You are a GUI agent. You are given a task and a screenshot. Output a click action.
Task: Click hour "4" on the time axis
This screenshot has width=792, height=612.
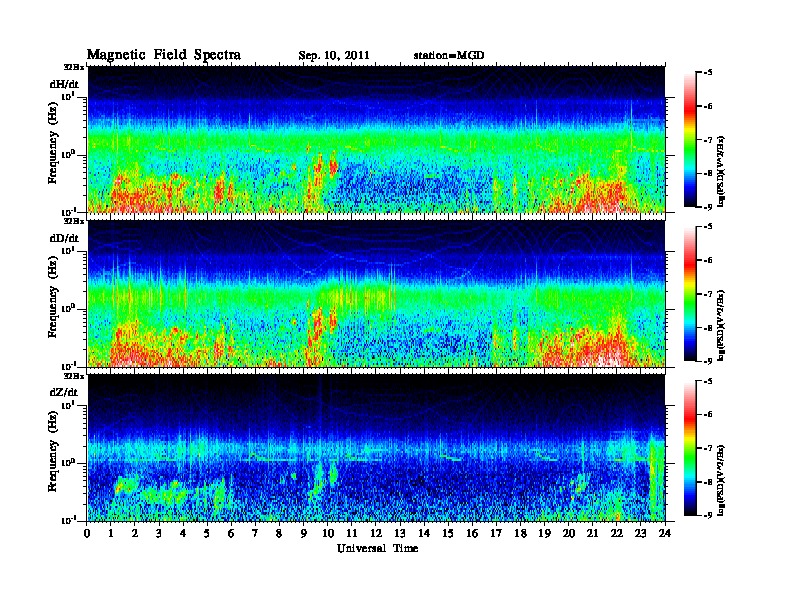183,533
